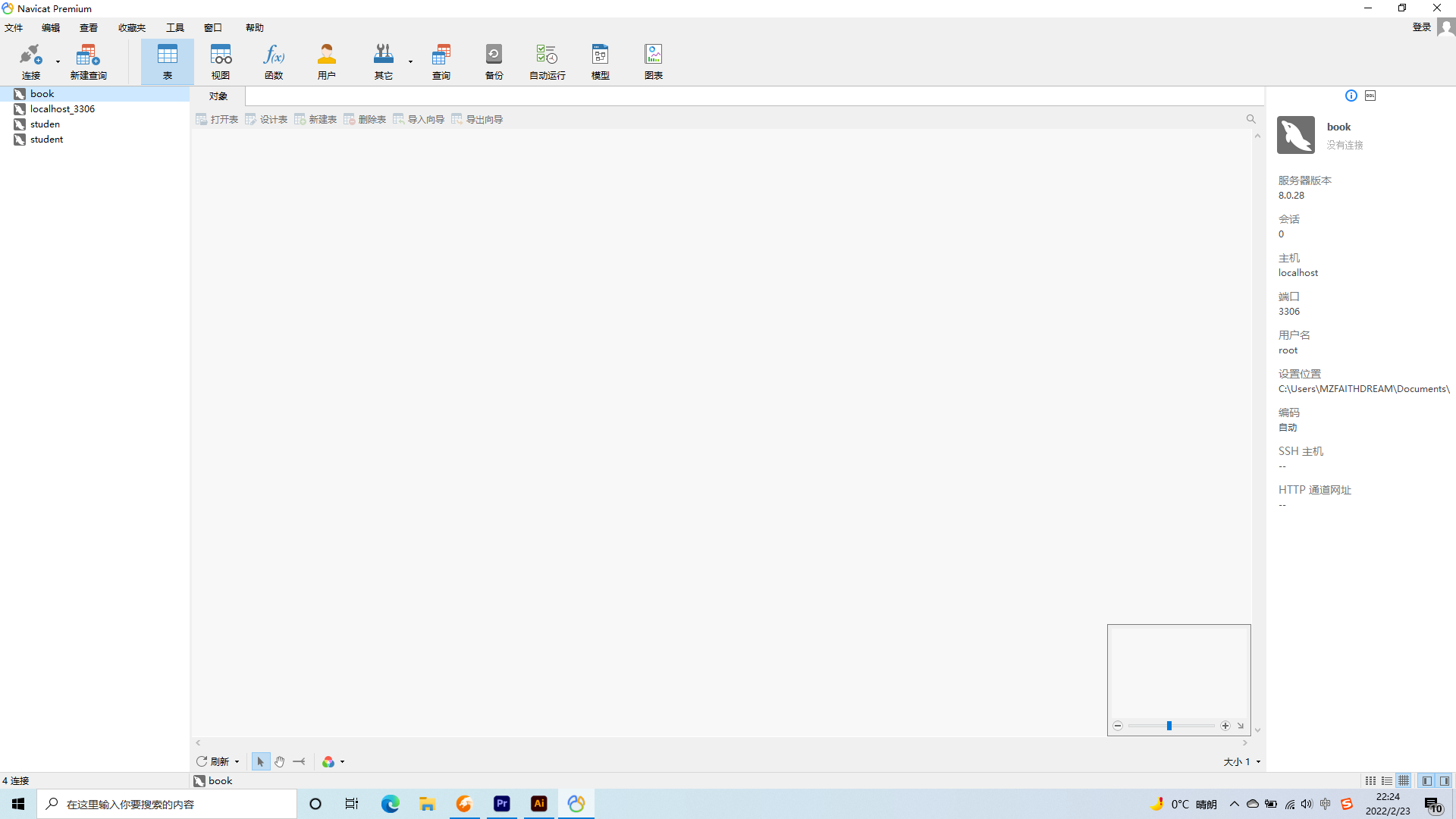Viewport: 1456px width, 819px height.
Task: Expand the 连接 (Connection) dropdown arrow
Action: (58, 61)
